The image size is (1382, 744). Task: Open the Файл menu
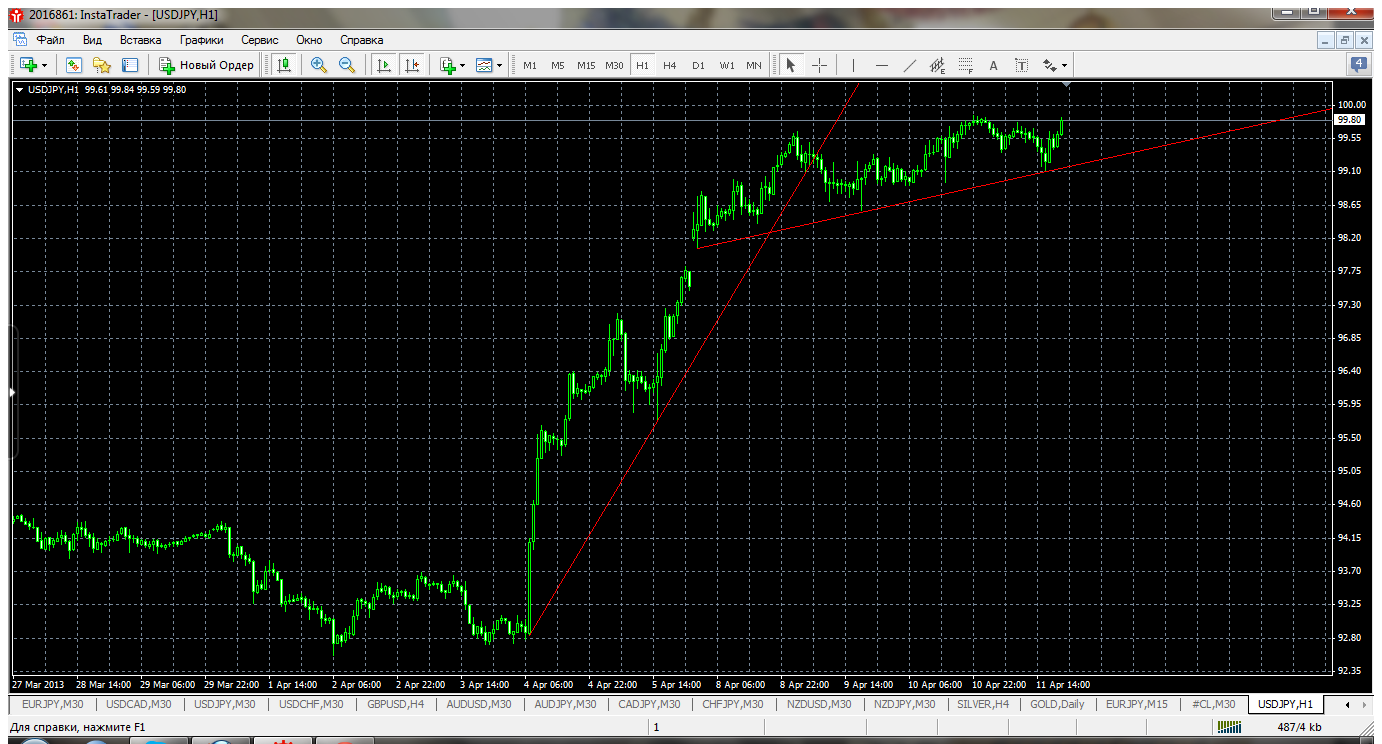click(x=51, y=40)
